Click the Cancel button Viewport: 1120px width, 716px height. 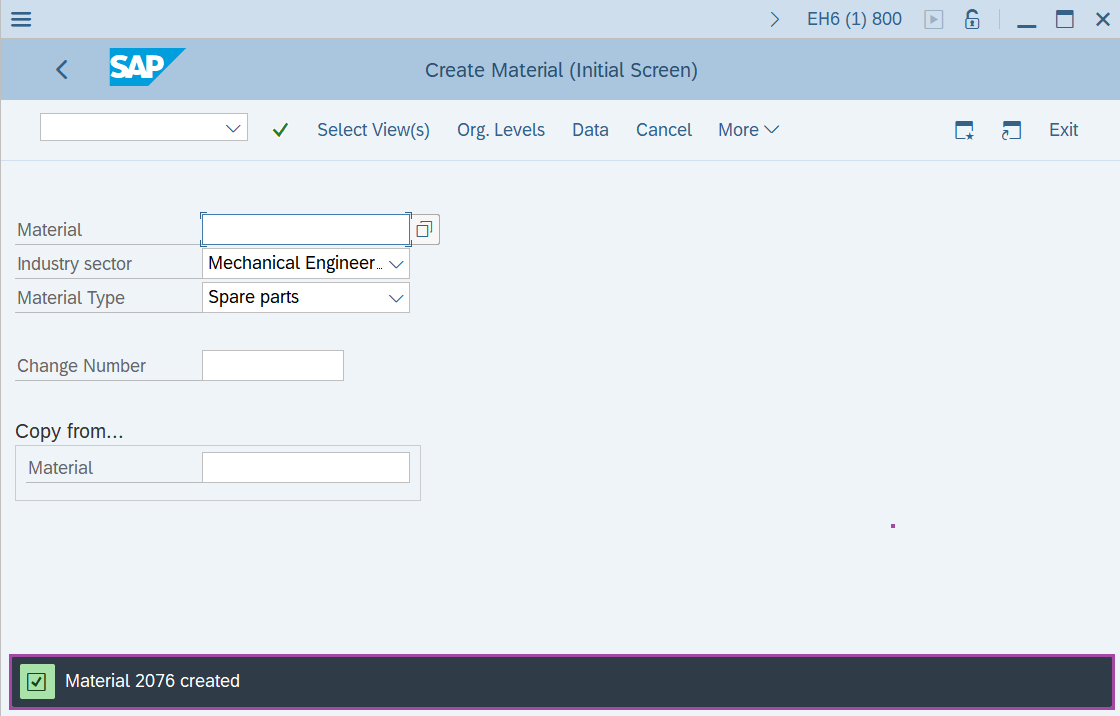663,129
